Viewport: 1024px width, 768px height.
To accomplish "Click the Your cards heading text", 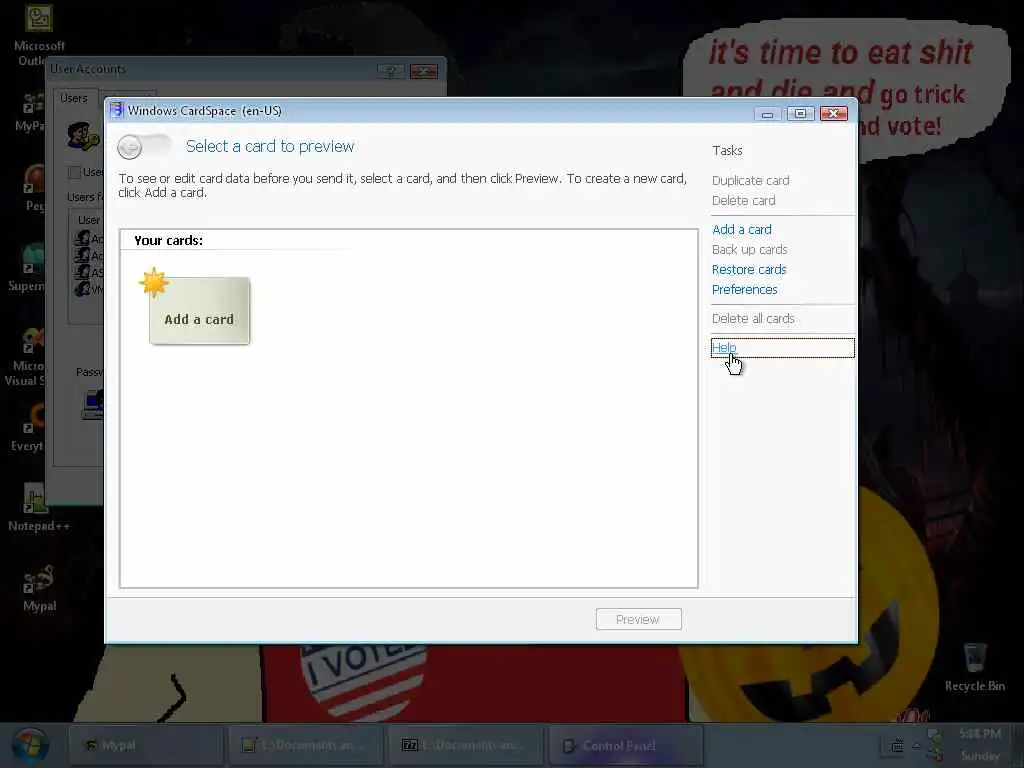I will [168, 240].
